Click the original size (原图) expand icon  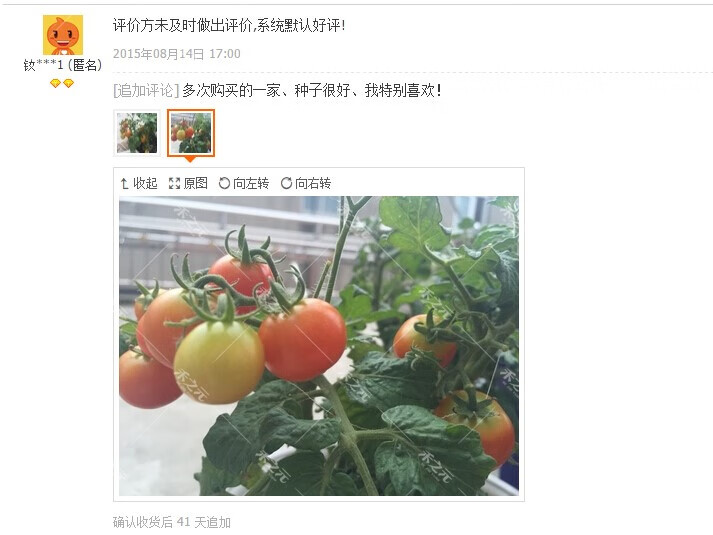pos(174,183)
